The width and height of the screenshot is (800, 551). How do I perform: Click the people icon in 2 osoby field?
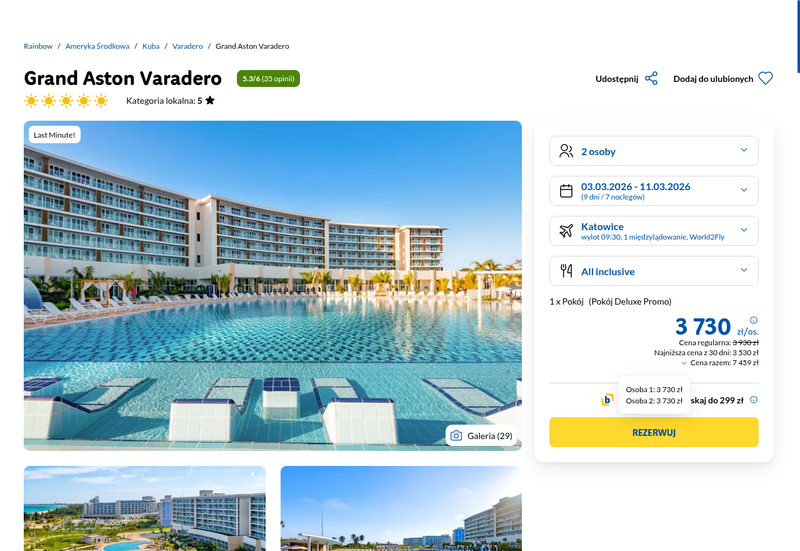(566, 151)
